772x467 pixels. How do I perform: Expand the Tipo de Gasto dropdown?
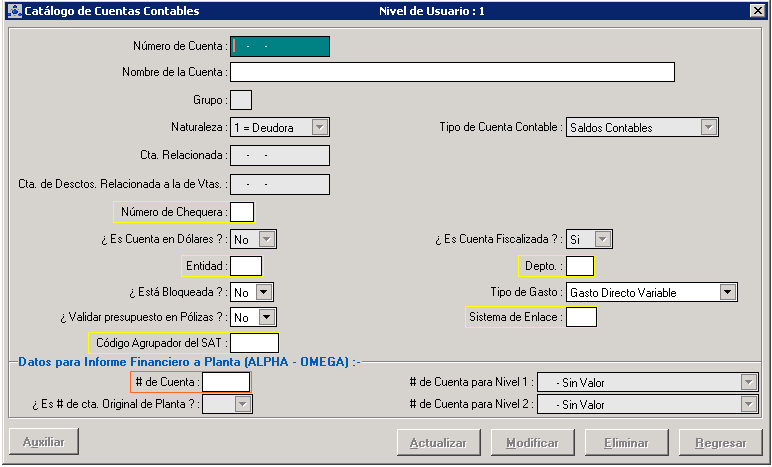tap(728, 292)
